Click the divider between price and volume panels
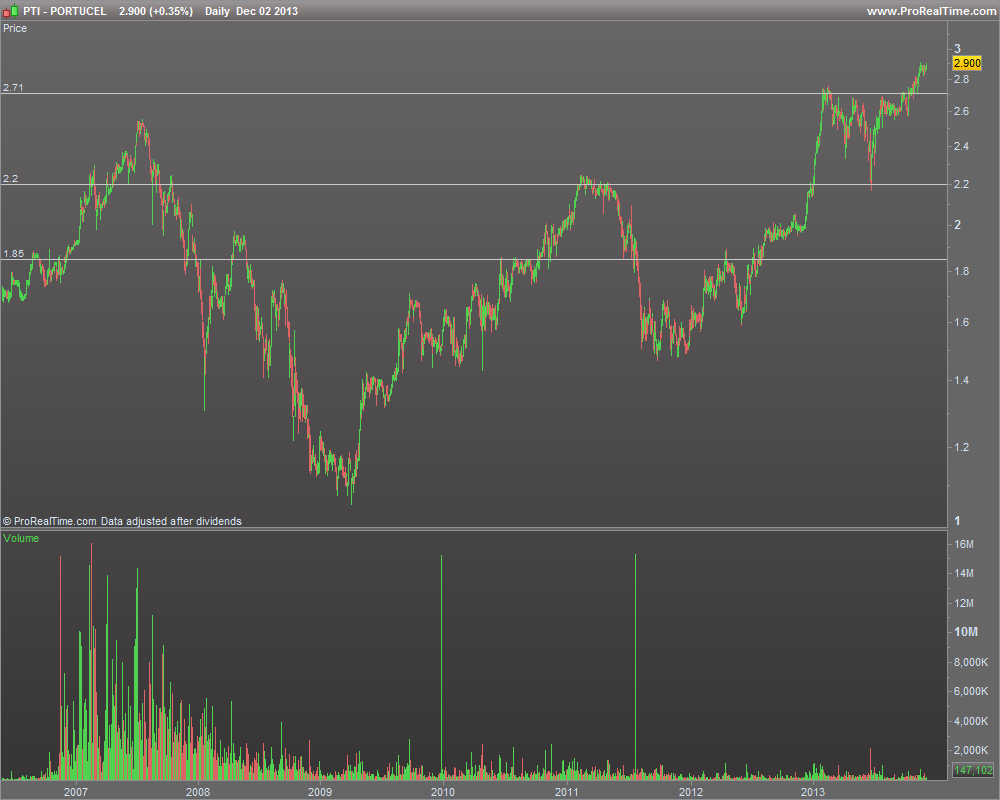 473,529
